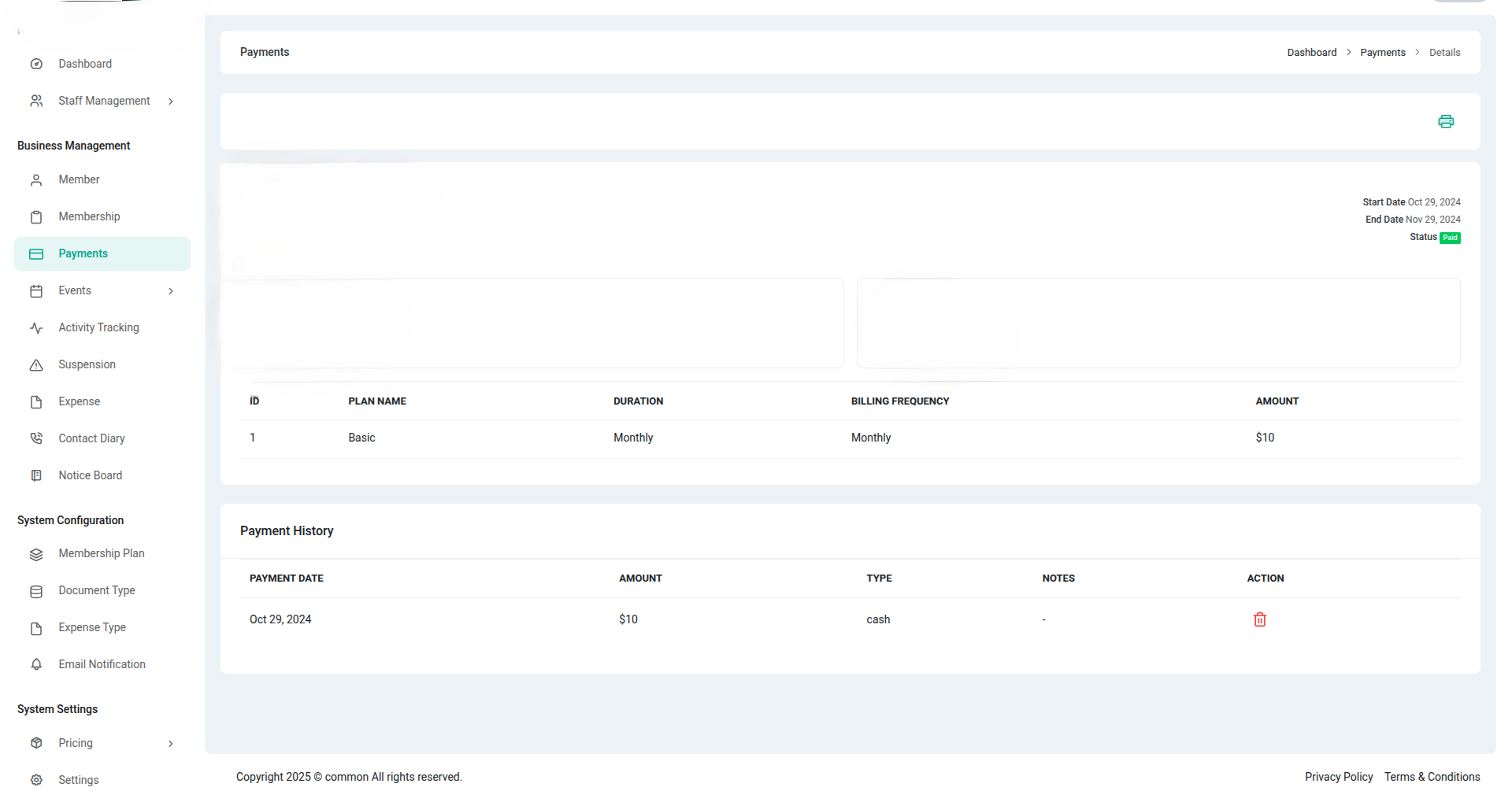This screenshot has width=1512, height=802.
Task: Click the $10 amount in the plan row
Action: (1265, 438)
